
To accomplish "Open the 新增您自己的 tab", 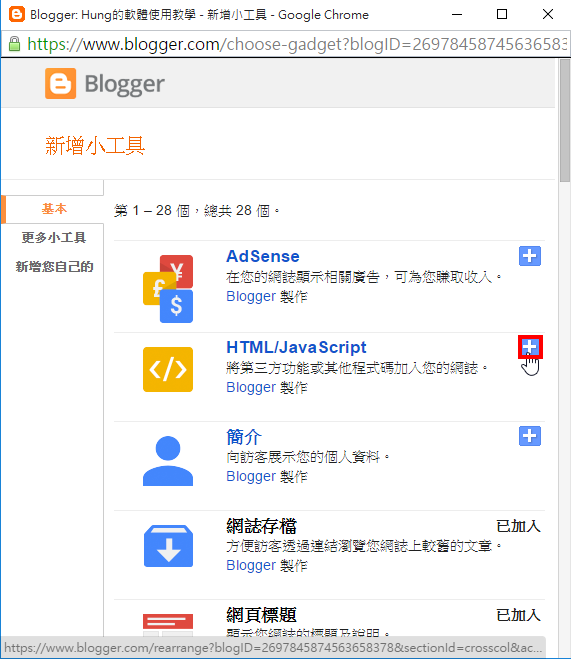I will 54,266.
